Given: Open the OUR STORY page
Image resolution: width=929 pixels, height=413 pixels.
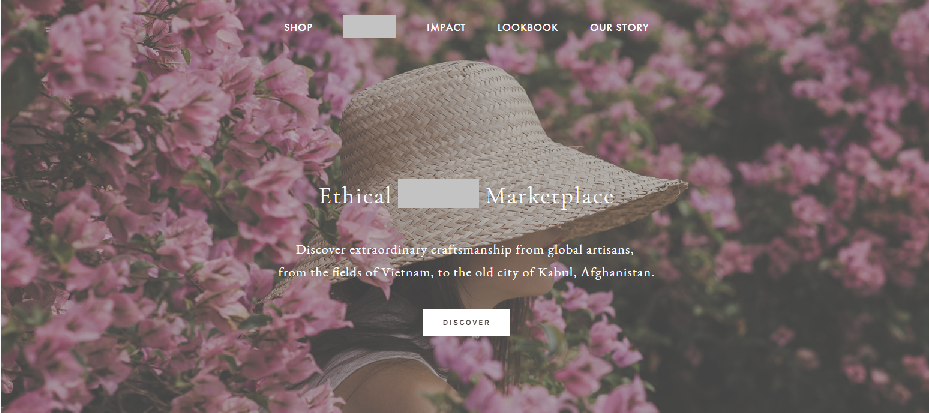Looking at the screenshot, I should [619, 27].
